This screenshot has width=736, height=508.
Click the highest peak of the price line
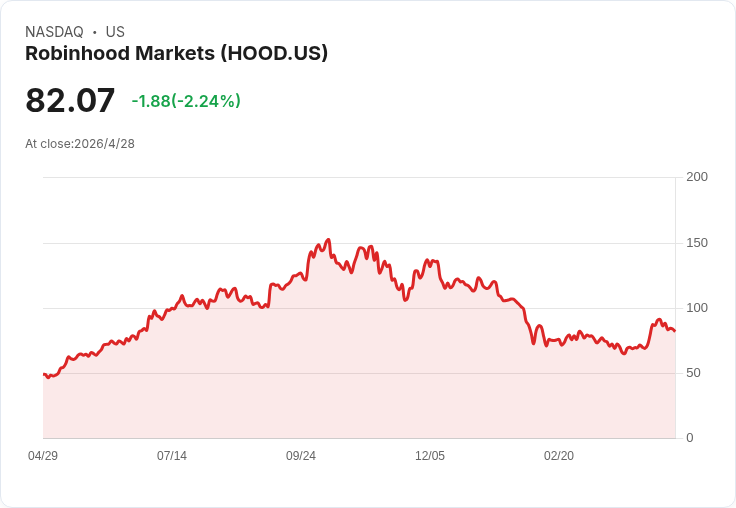click(328, 240)
